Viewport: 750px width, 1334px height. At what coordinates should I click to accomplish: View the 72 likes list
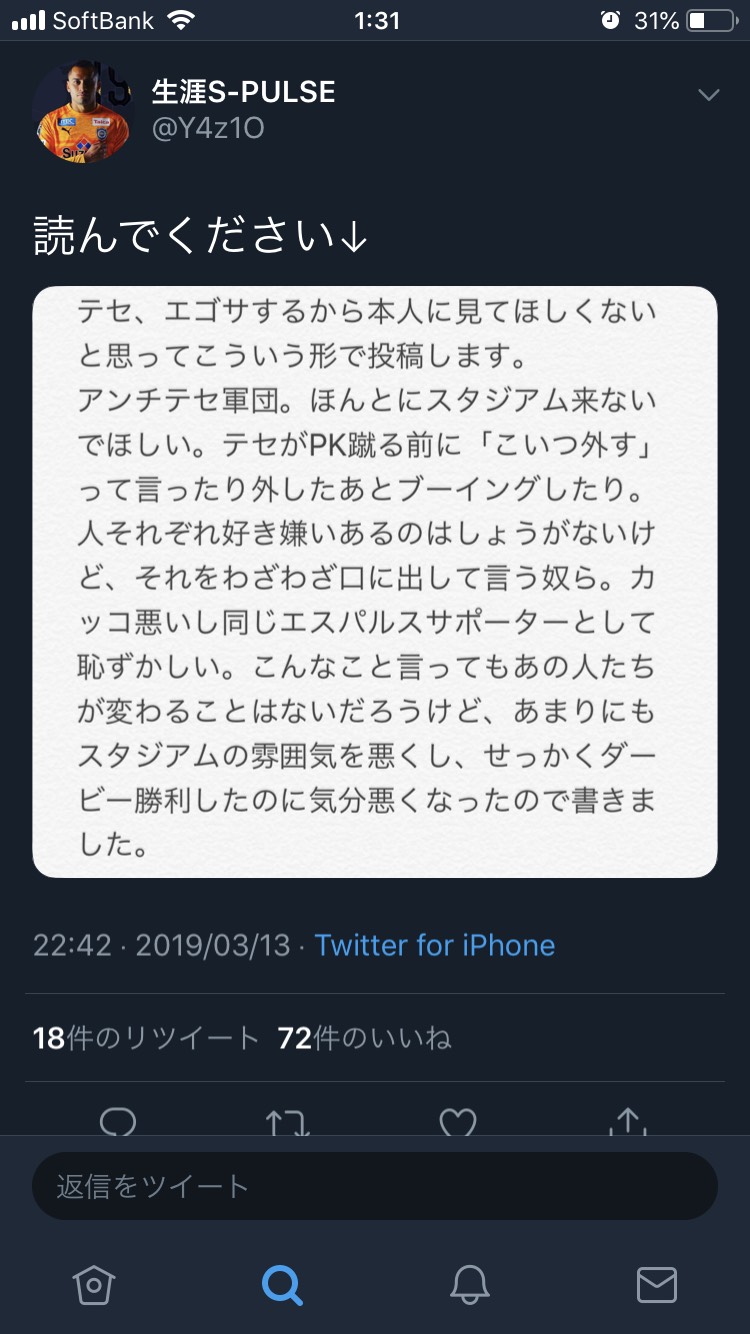point(364,1038)
